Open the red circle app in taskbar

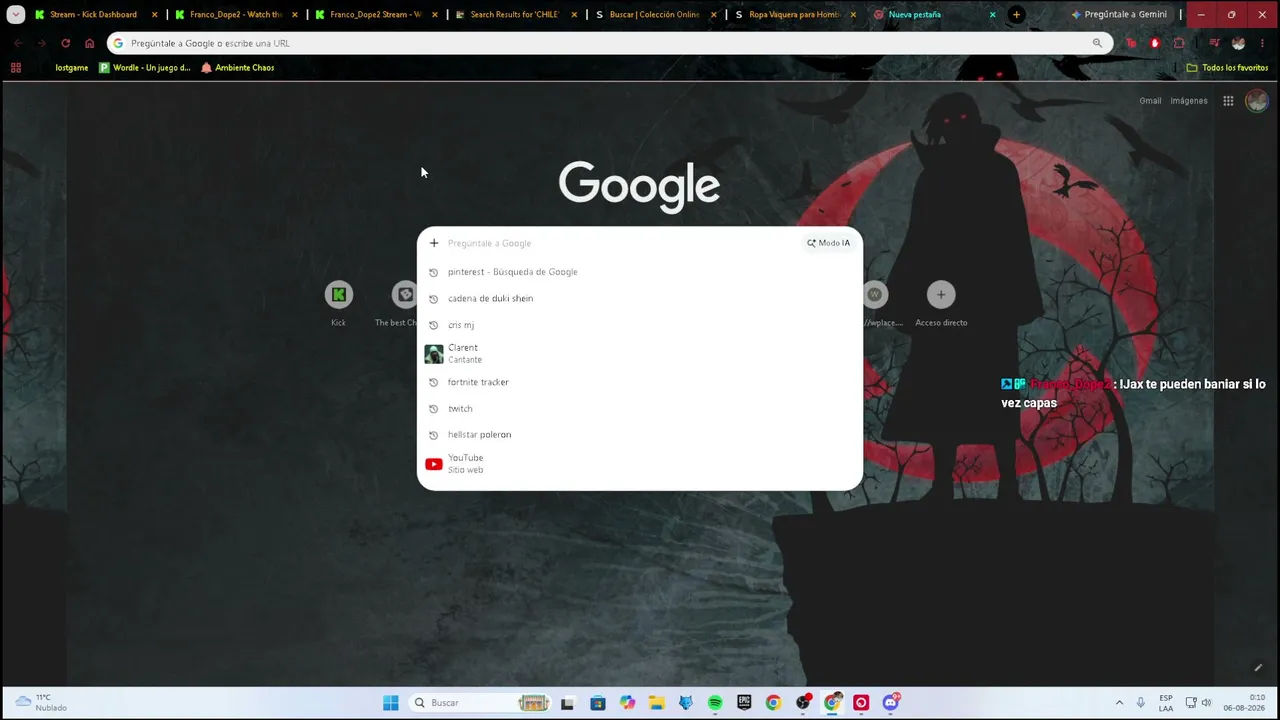861,703
